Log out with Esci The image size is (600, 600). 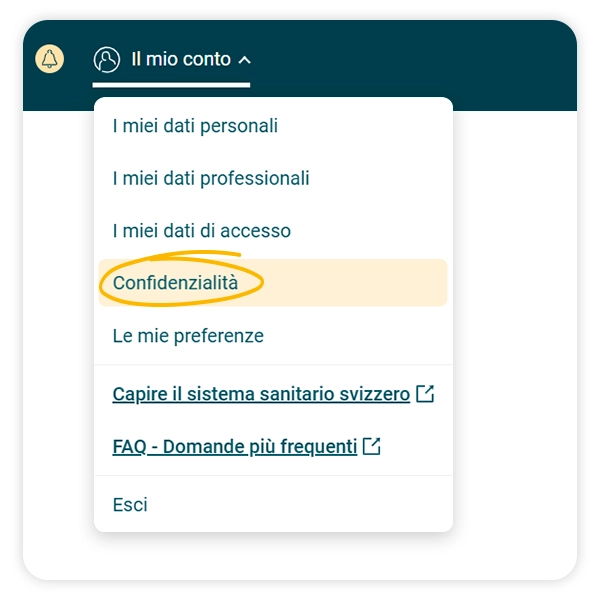point(130,504)
